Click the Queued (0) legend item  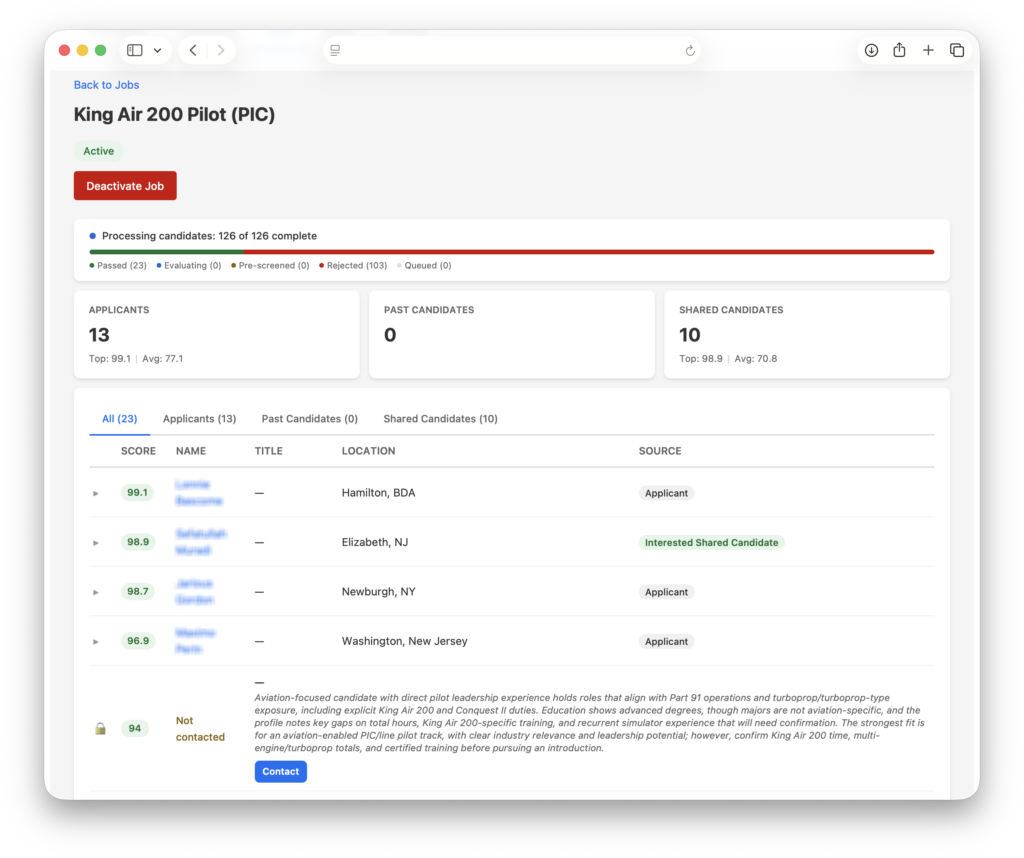(x=424, y=266)
